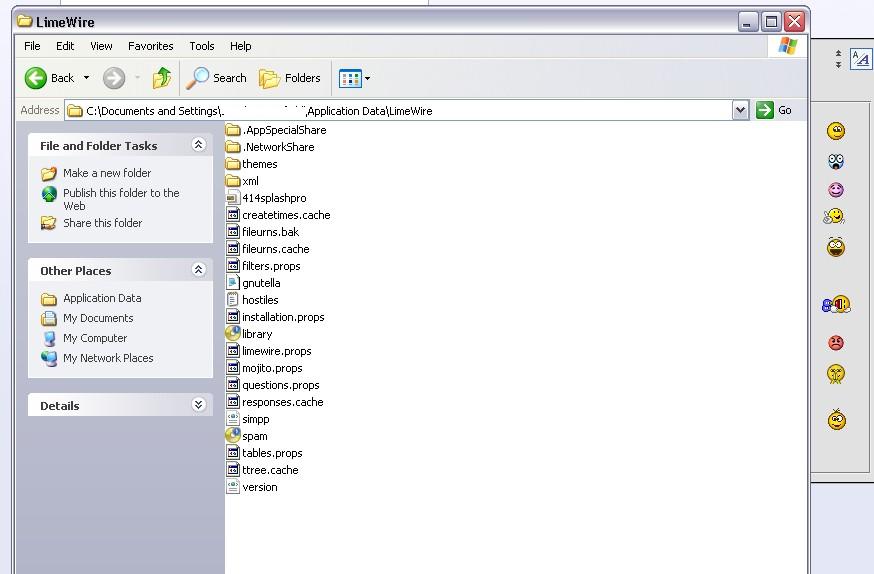Select the installation.props file icon
This screenshot has width=874, height=574.
[233, 317]
